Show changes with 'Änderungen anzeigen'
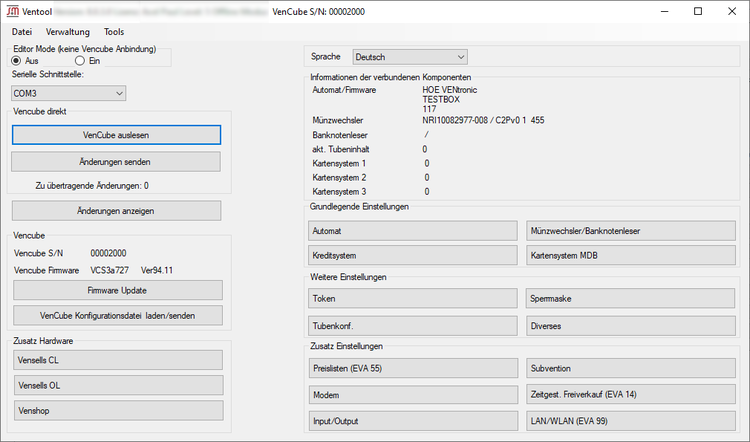This screenshot has width=750, height=442. 116,210
